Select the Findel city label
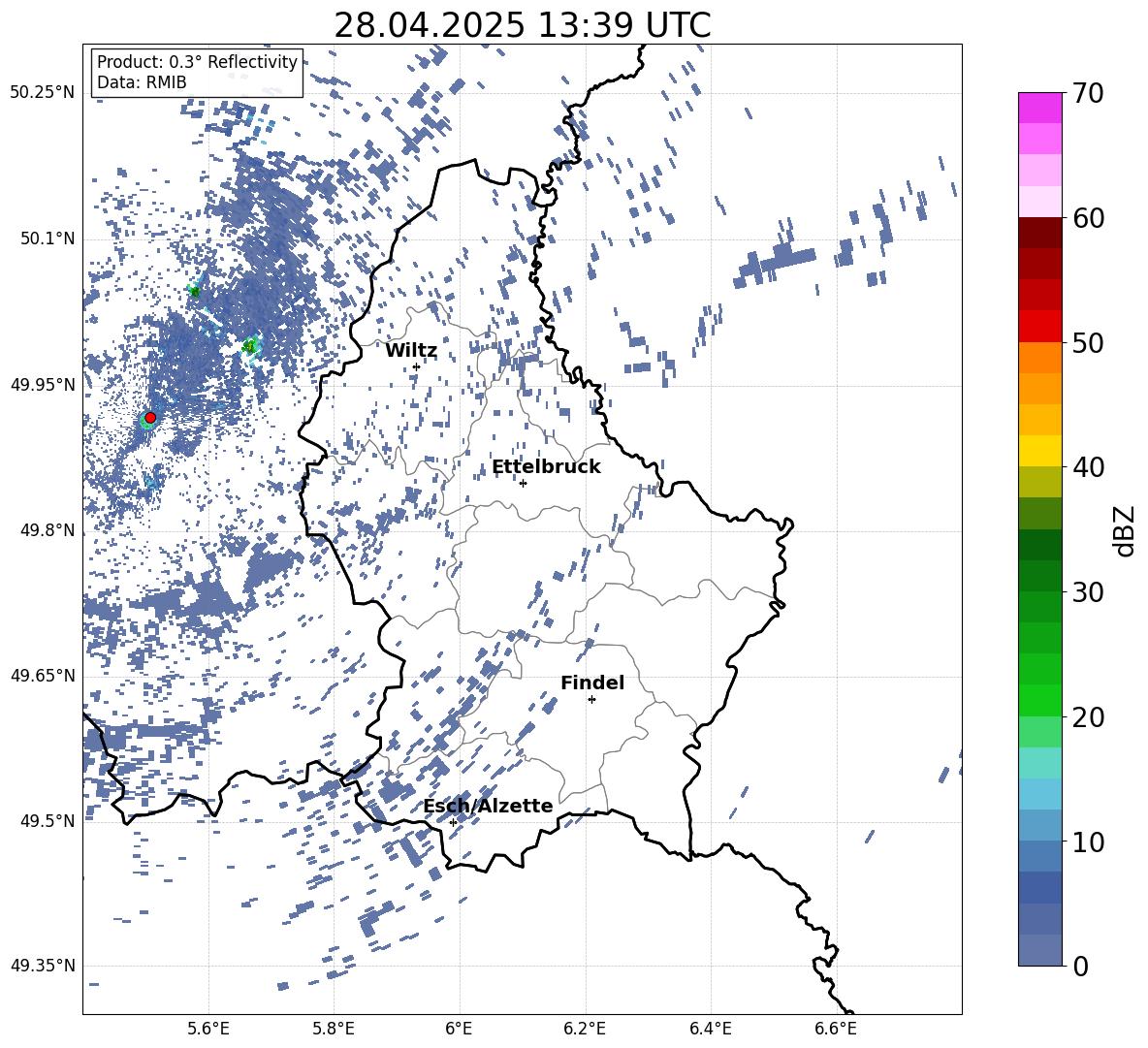 click(592, 683)
